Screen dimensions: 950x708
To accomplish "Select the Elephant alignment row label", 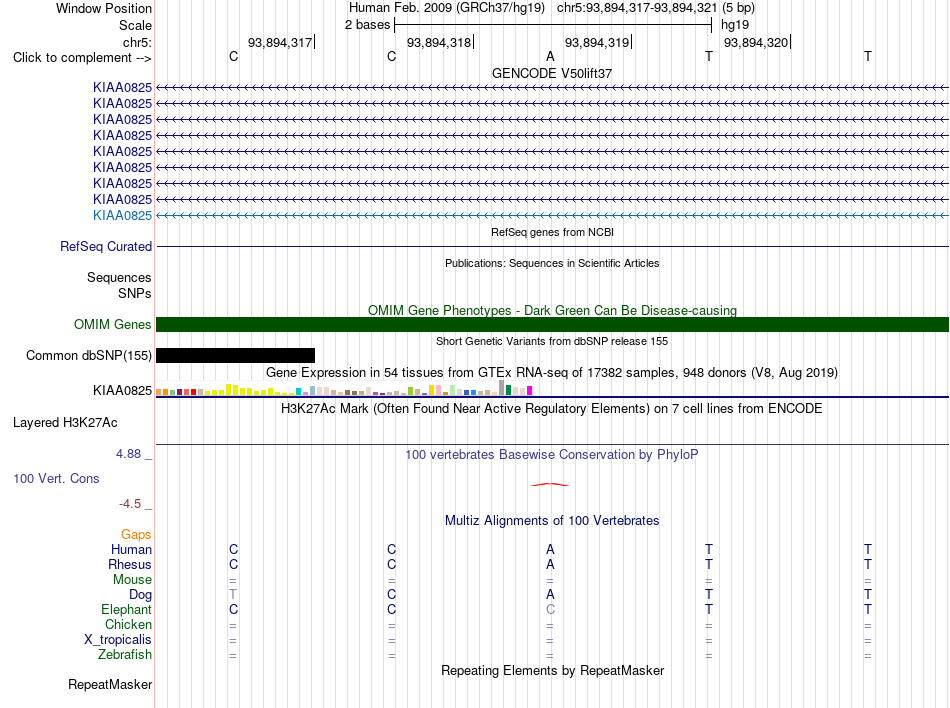I will tap(126, 609).
